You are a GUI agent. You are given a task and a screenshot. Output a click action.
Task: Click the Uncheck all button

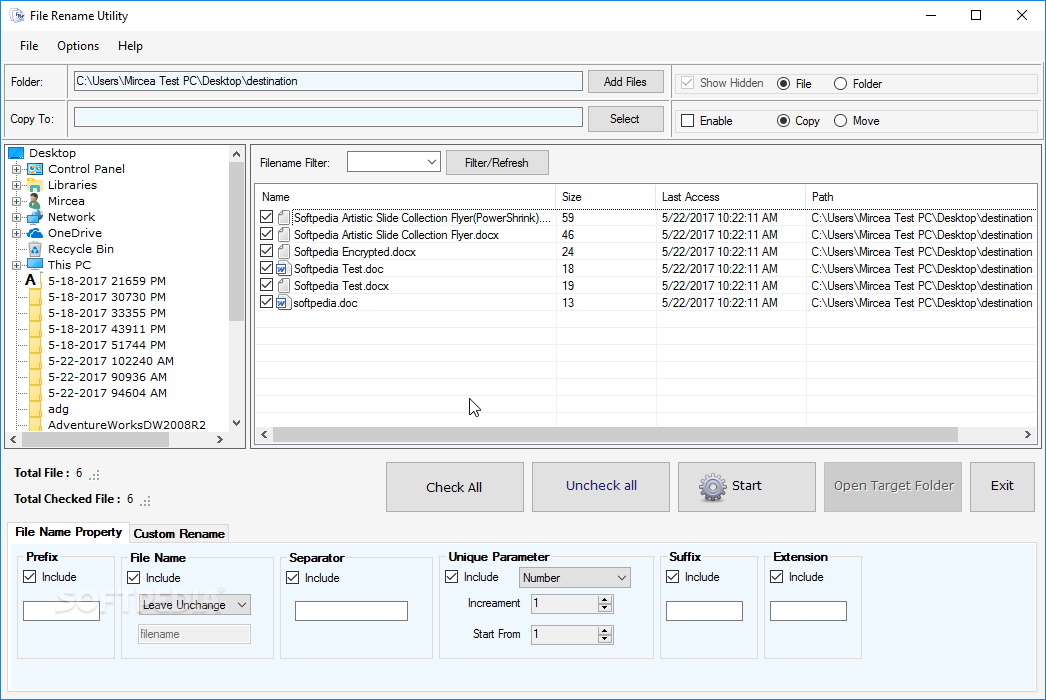click(600, 487)
